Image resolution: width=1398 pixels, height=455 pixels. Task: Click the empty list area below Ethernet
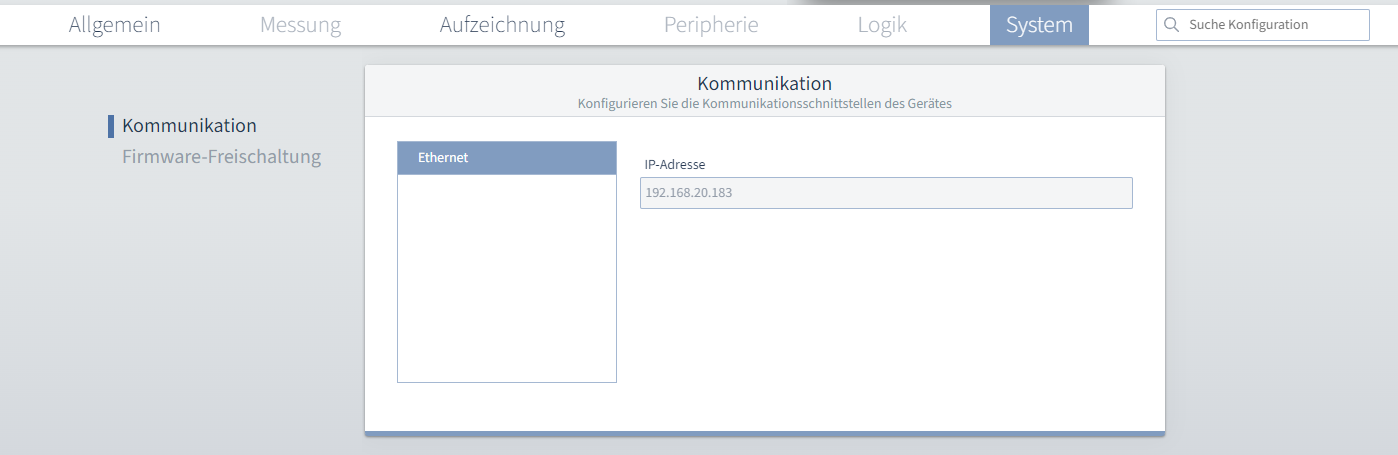pyautogui.click(x=506, y=278)
